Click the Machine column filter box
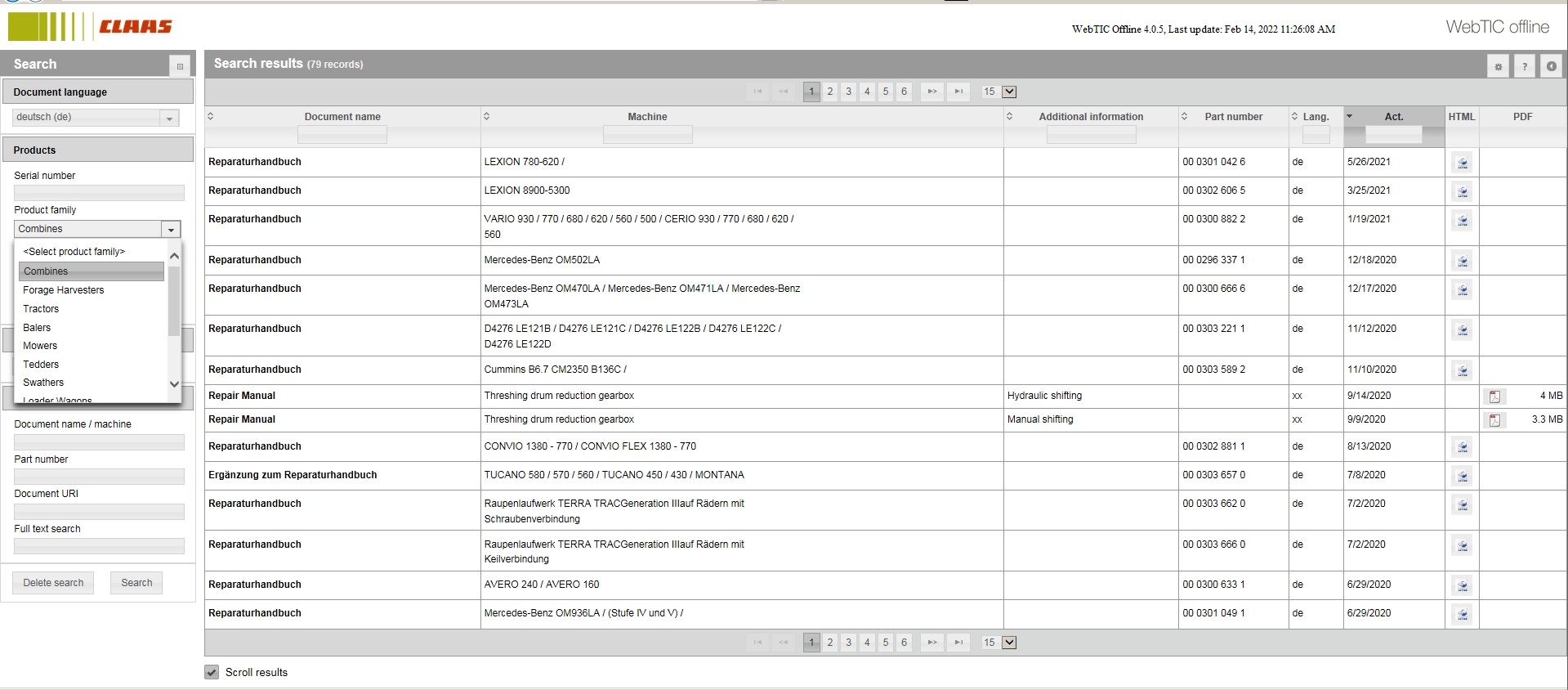1568x690 pixels. [647, 135]
